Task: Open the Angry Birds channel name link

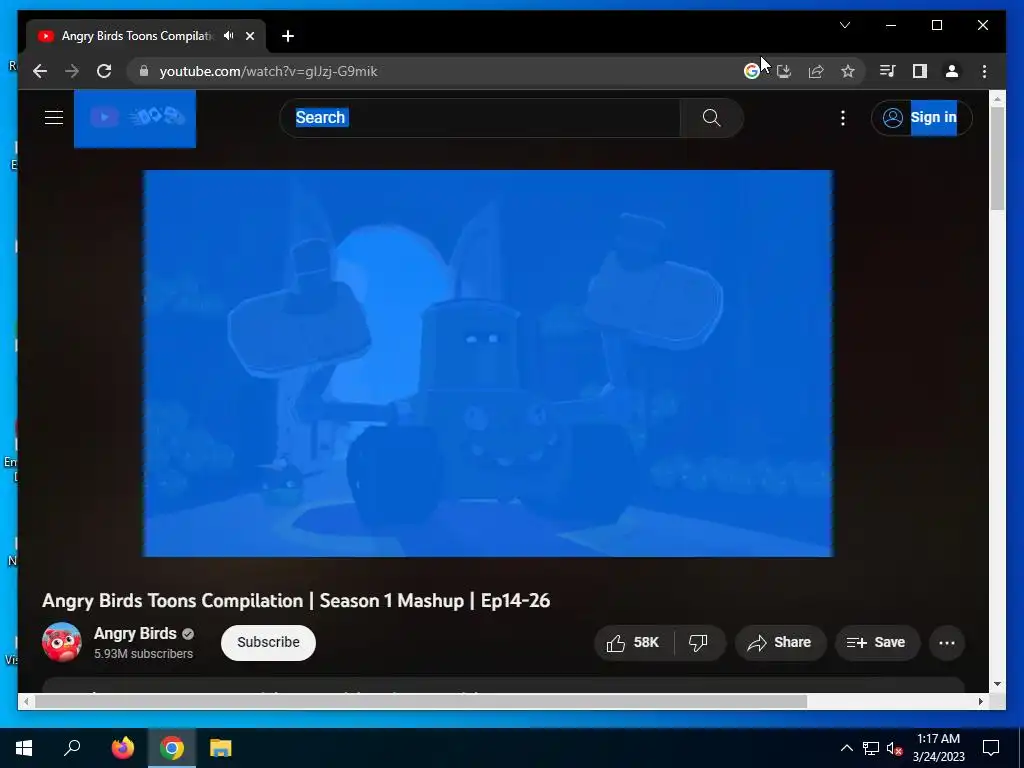Action: click(135, 633)
